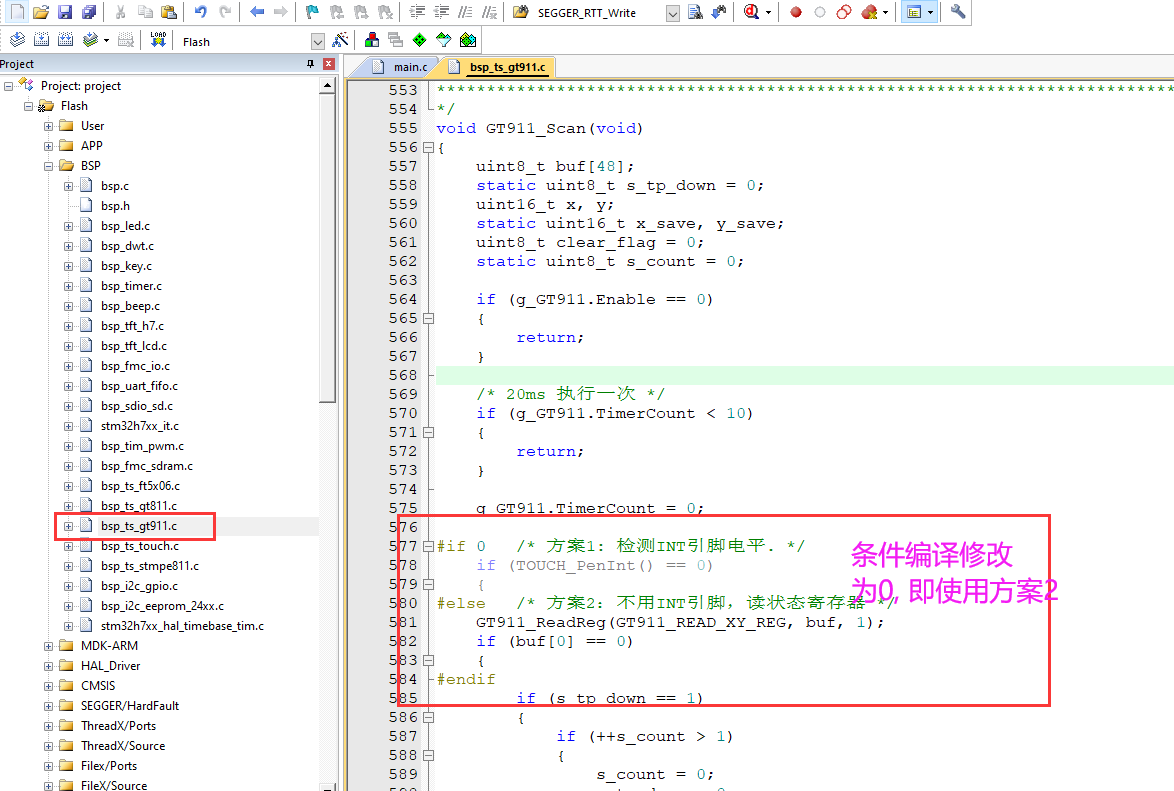
Task: Open Find in Files dialog
Action: tap(521, 12)
